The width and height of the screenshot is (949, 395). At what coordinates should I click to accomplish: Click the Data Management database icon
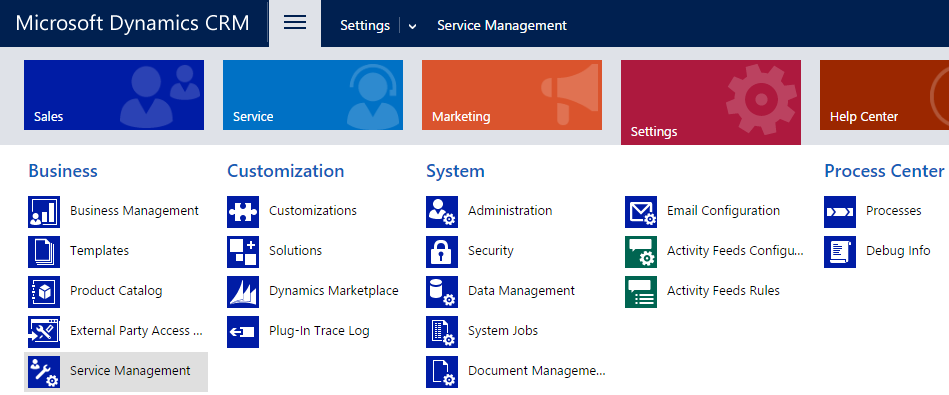[442, 292]
